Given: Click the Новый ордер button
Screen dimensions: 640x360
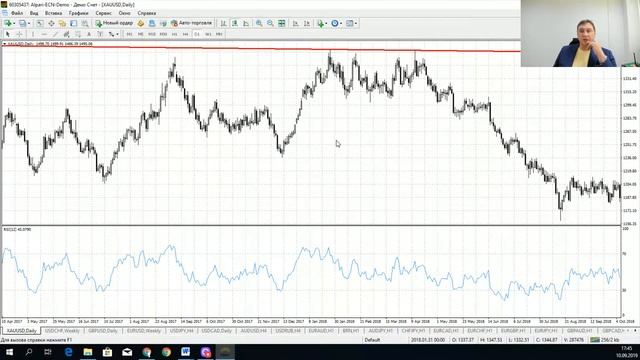Looking at the screenshot, I should click(x=114, y=23).
